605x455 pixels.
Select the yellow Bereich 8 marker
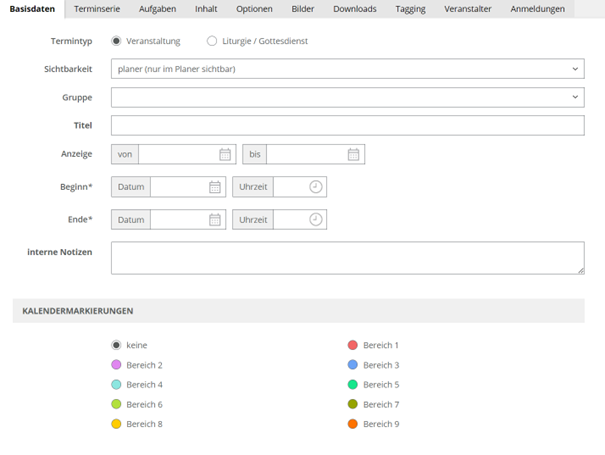click(117, 424)
